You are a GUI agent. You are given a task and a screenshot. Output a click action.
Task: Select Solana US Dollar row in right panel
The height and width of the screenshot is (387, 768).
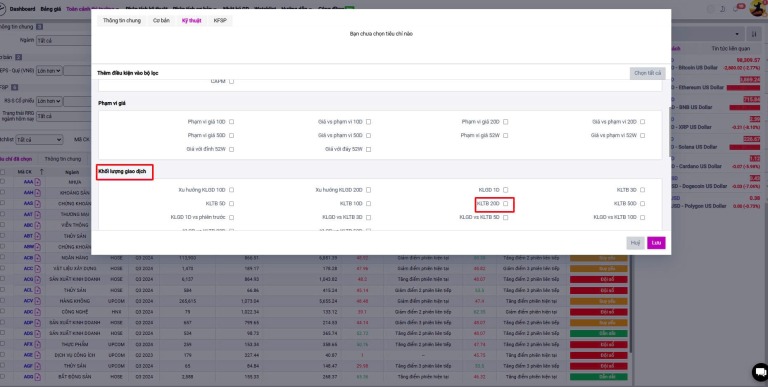pyautogui.click(x=716, y=143)
